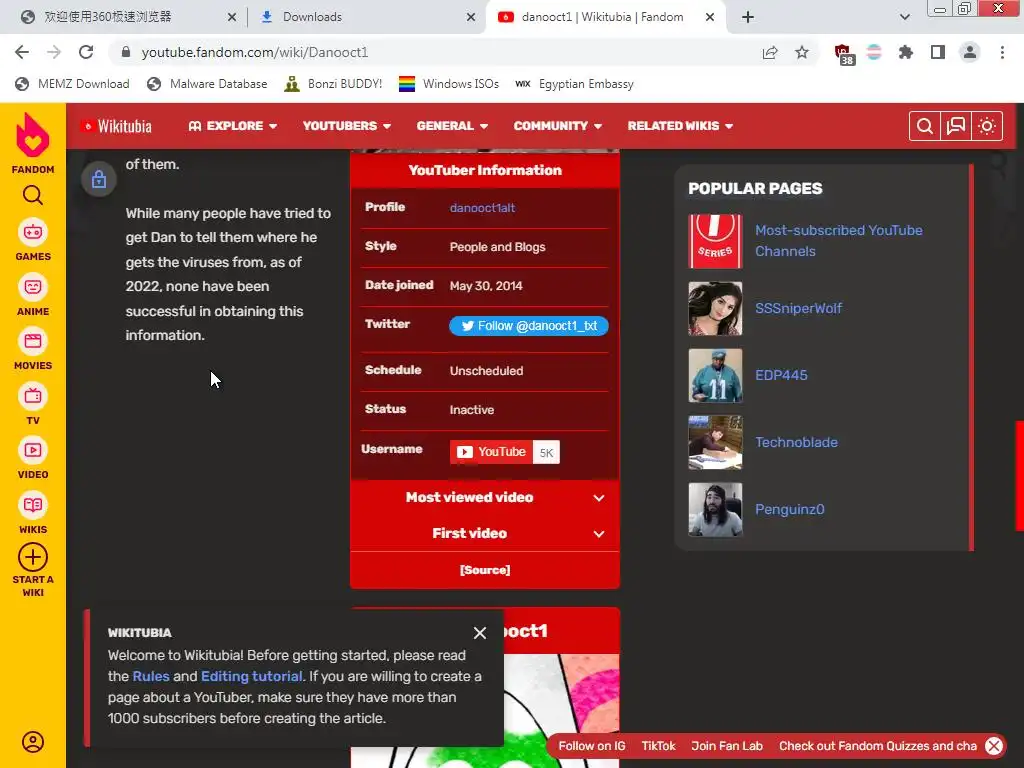The image size is (1024, 768).
Task: Open the TV section icon
Action: [x=33, y=396]
